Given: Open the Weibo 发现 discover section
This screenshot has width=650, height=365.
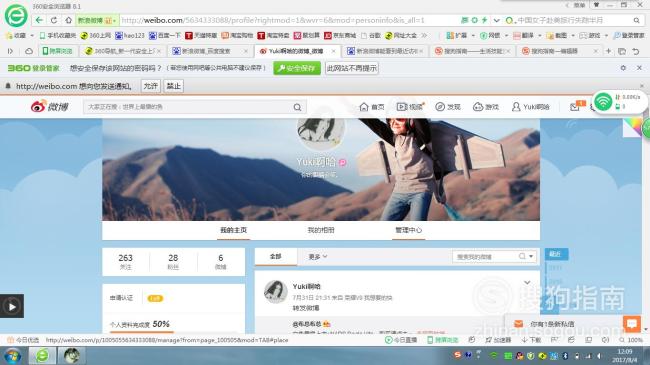Looking at the screenshot, I should (x=448, y=107).
